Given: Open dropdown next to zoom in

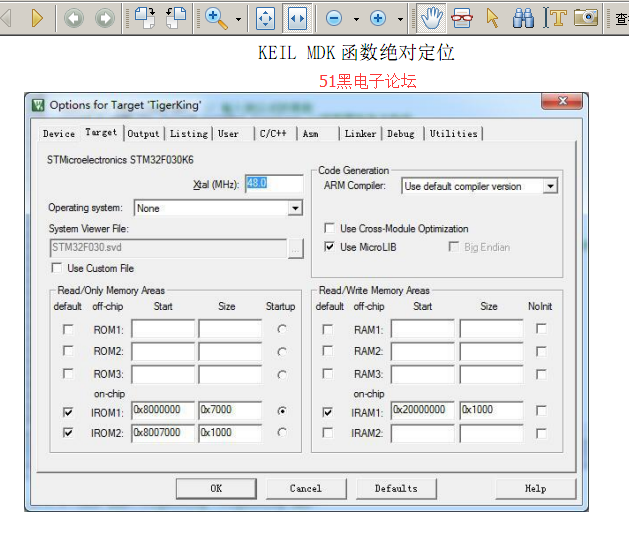Looking at the screenshot, I should (x=400, y=19).
